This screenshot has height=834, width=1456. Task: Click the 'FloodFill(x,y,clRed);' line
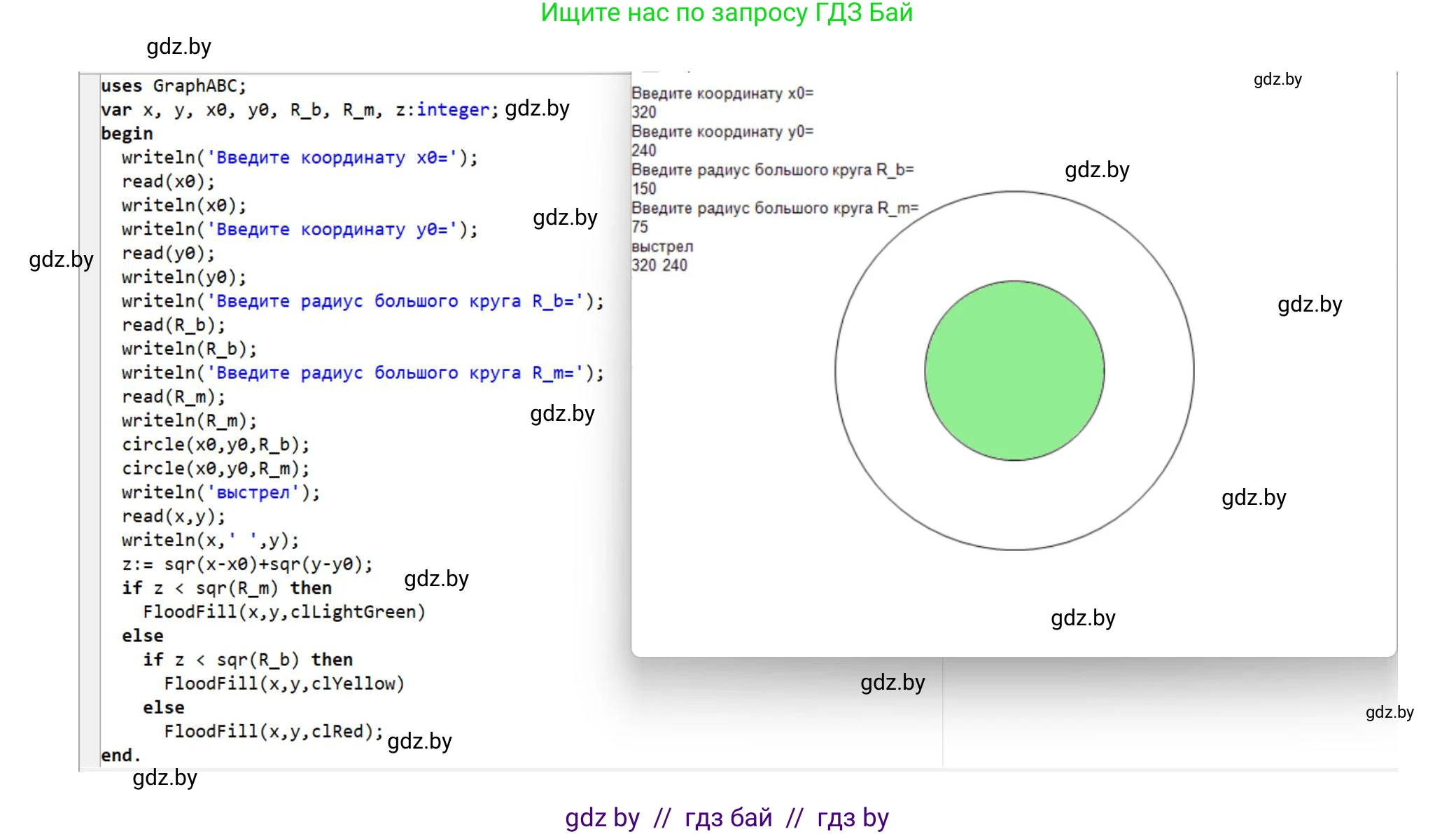point(273,732)
